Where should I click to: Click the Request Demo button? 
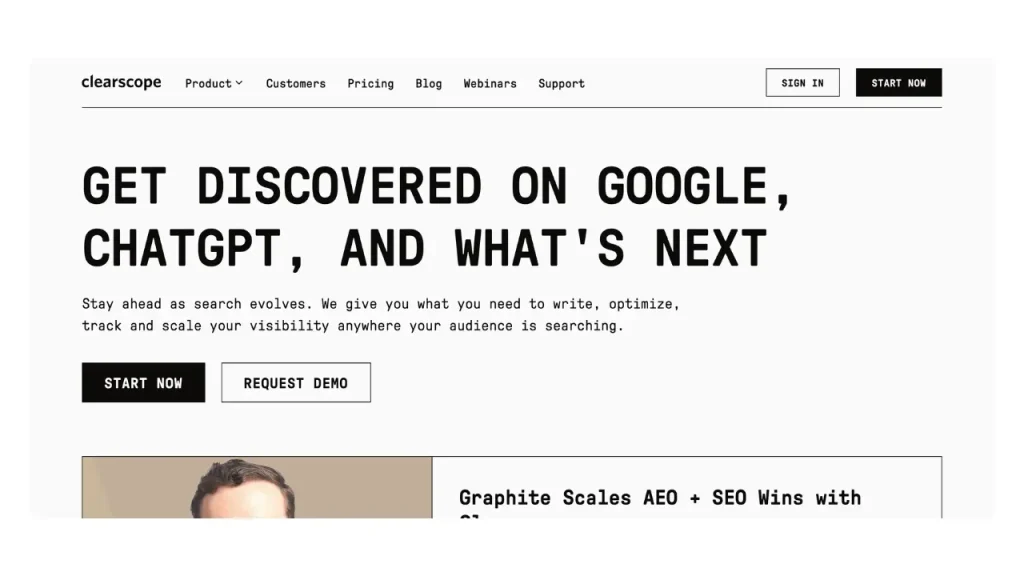click(296, 383)
